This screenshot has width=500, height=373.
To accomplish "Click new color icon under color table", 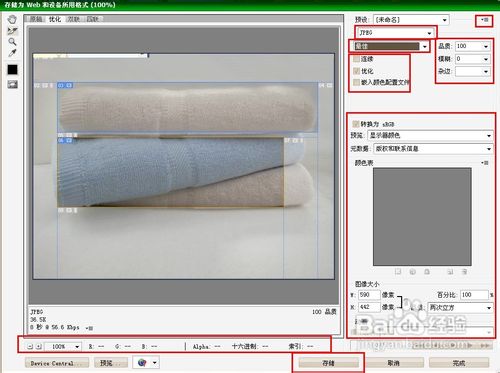I will pyautogui.click(x=450, y=272).
